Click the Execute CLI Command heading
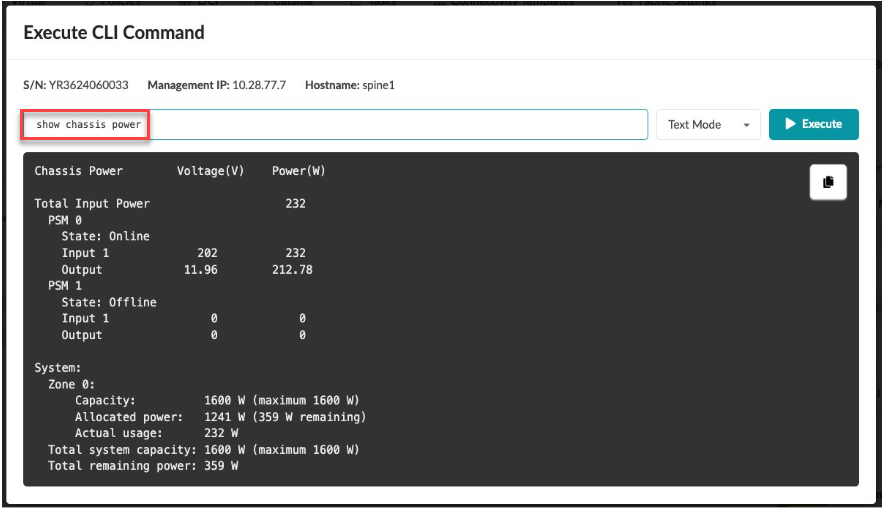Screen dimensions: 882x508 click(114, 33)
